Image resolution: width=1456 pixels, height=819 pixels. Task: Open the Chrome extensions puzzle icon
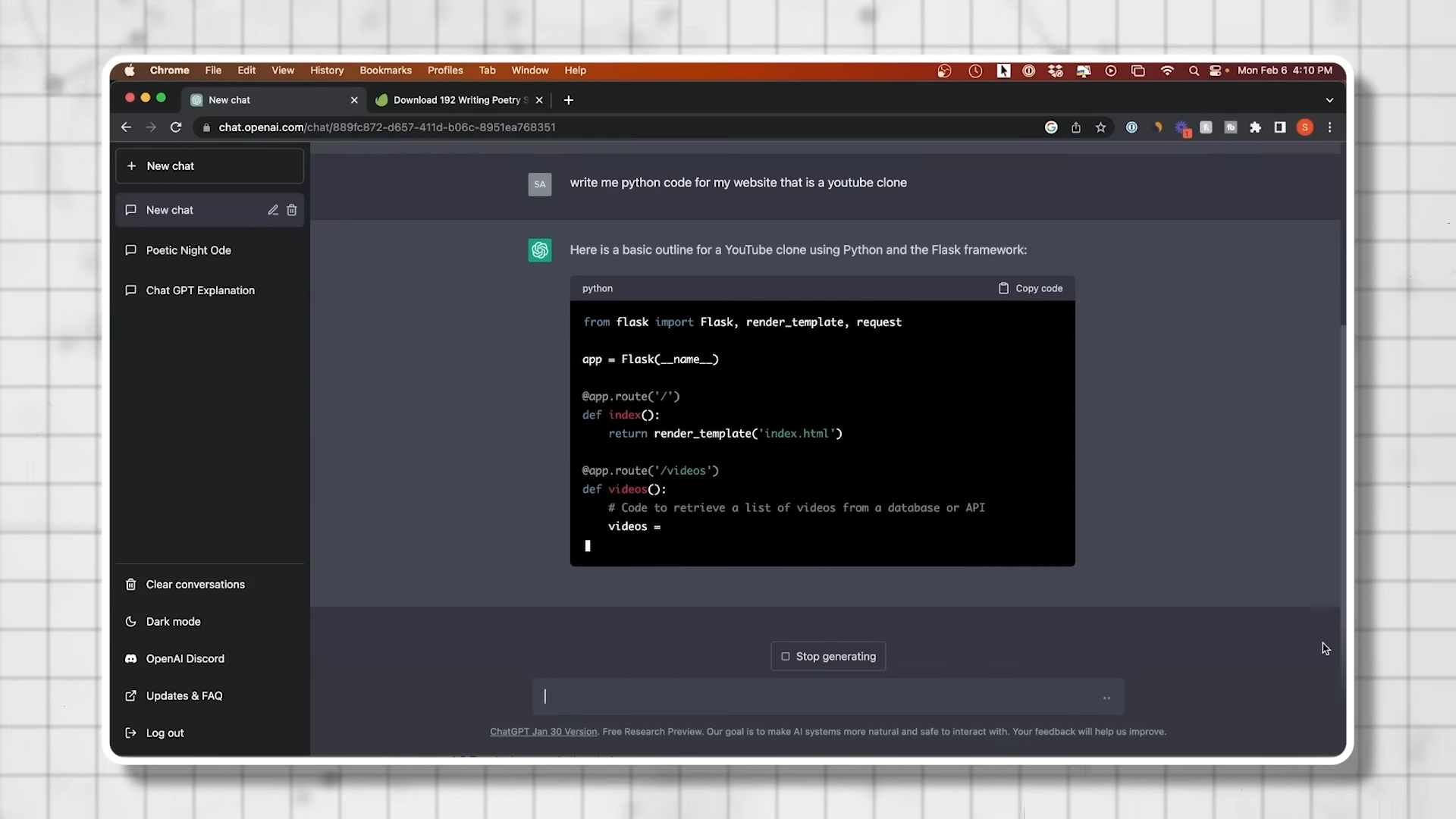(1255, 127)
